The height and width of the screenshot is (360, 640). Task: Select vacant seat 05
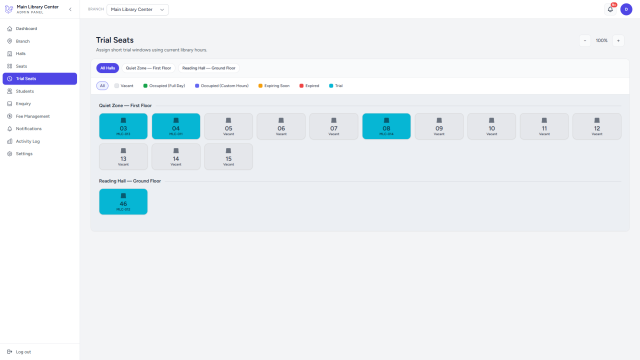(x=229, y=126)
